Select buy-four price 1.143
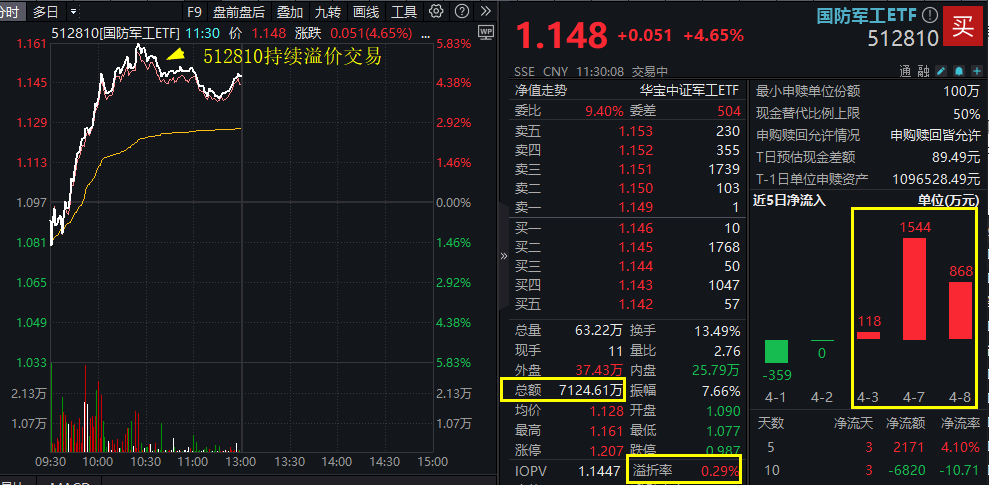 pos(635,285)
